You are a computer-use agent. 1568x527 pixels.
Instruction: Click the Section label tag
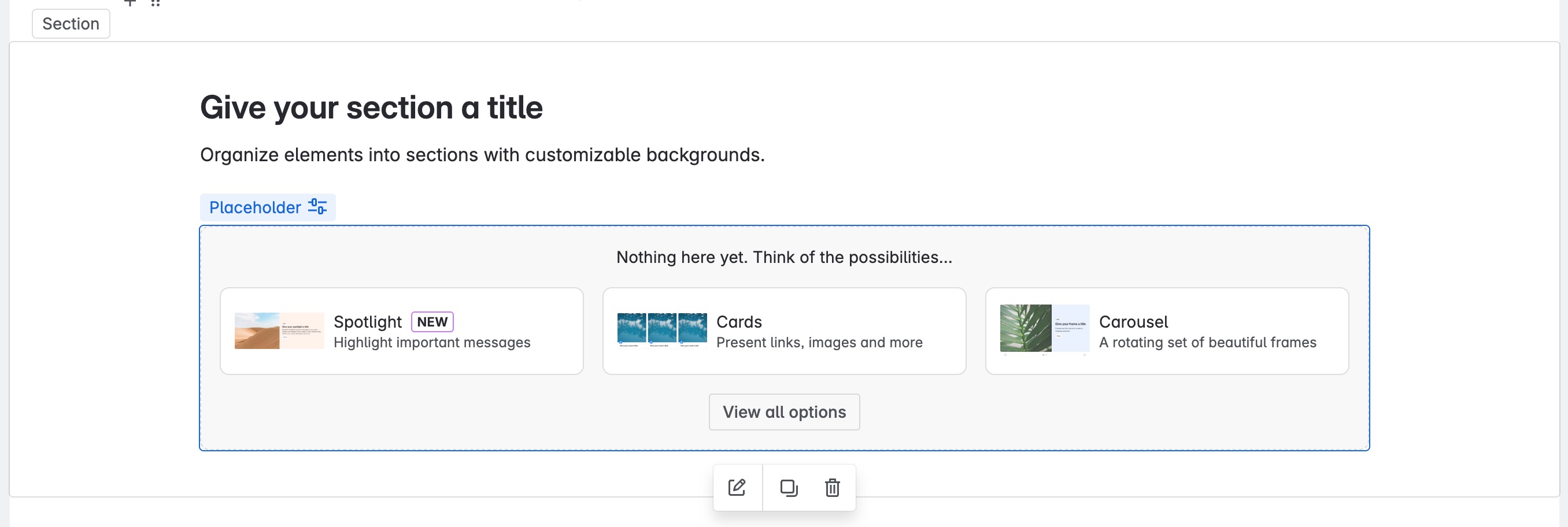pos(71,24)
